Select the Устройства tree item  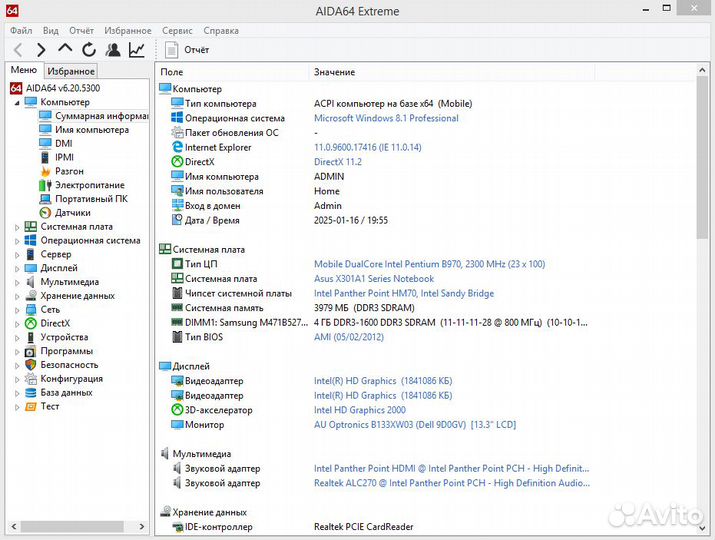64,338
